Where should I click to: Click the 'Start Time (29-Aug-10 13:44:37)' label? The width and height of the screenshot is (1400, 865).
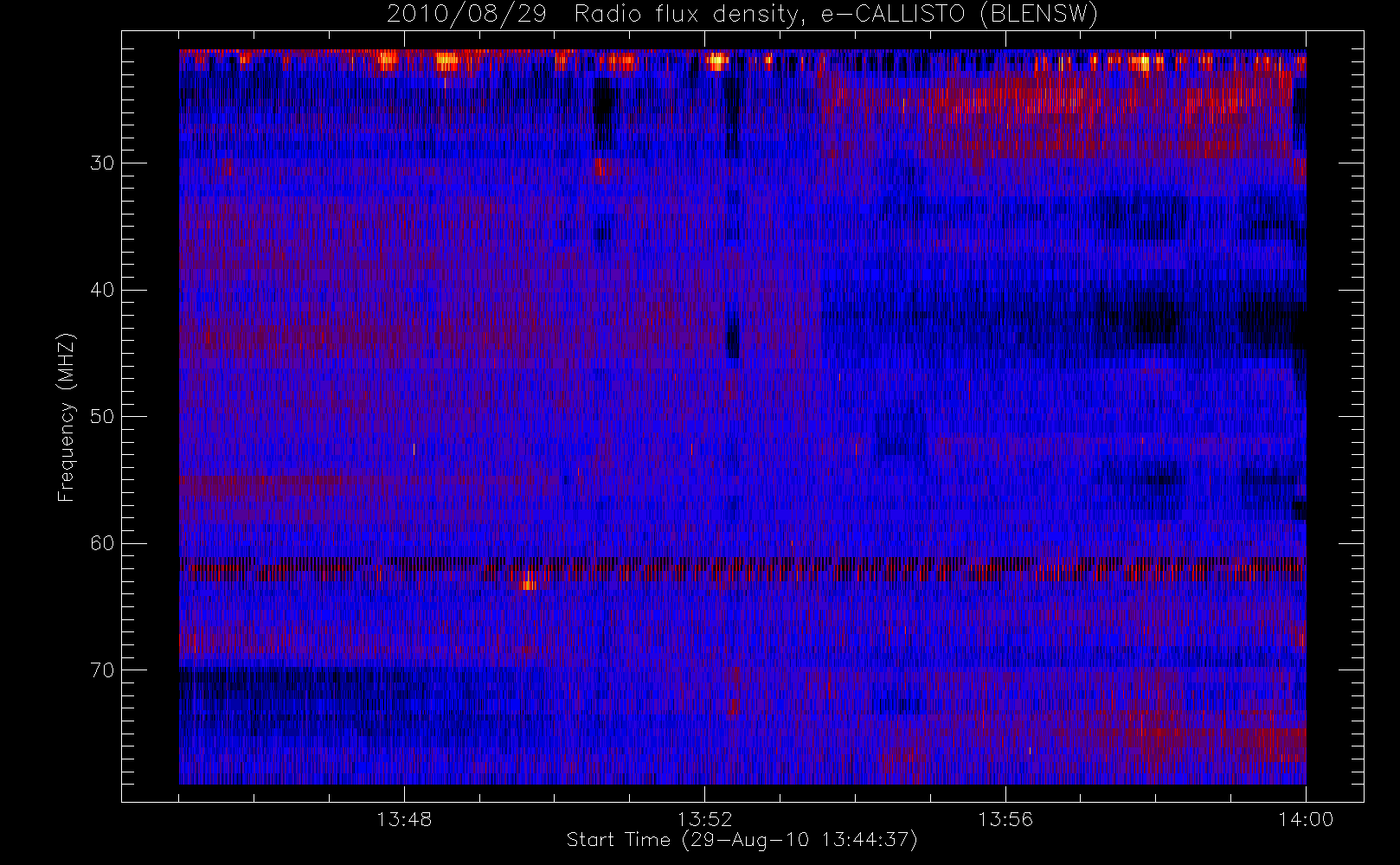click(742, 840)
